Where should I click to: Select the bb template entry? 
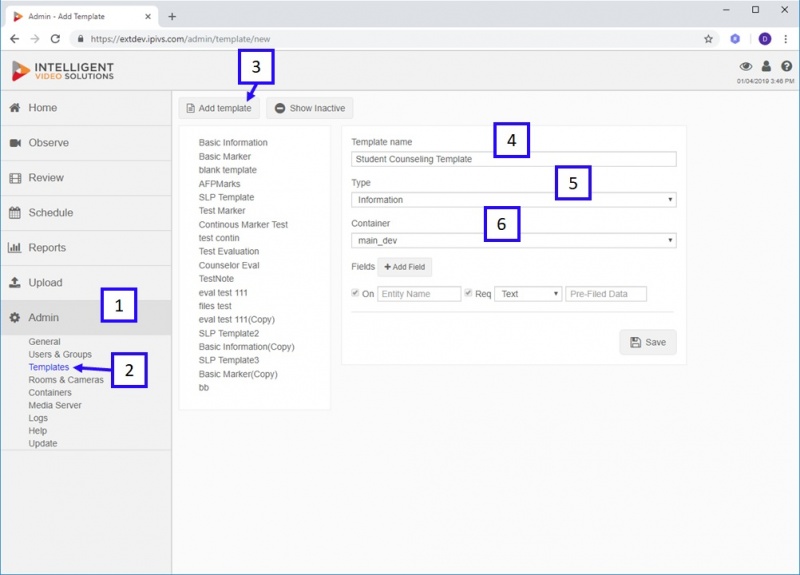click(204, 387)
